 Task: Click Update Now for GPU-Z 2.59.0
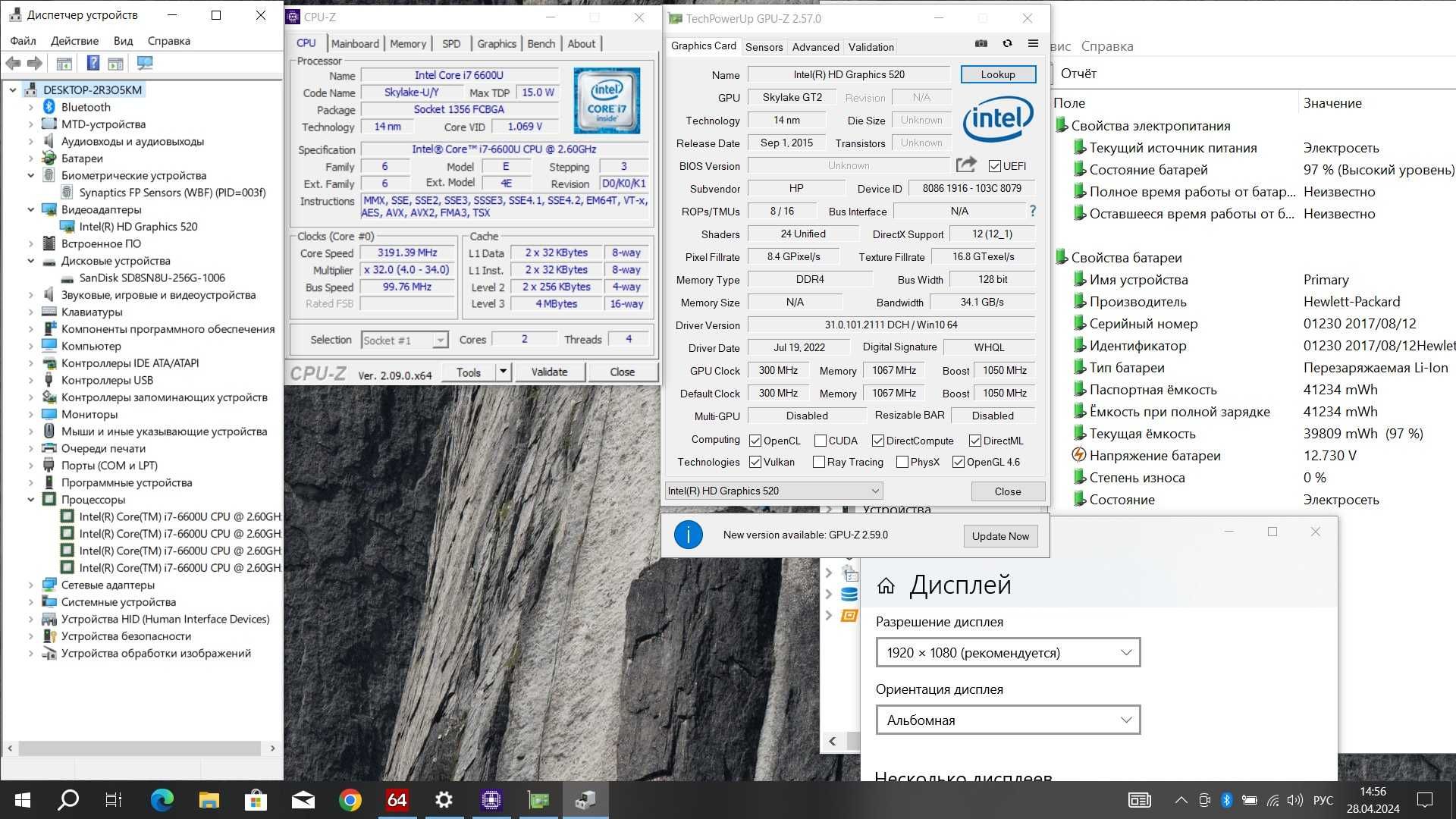999,535
